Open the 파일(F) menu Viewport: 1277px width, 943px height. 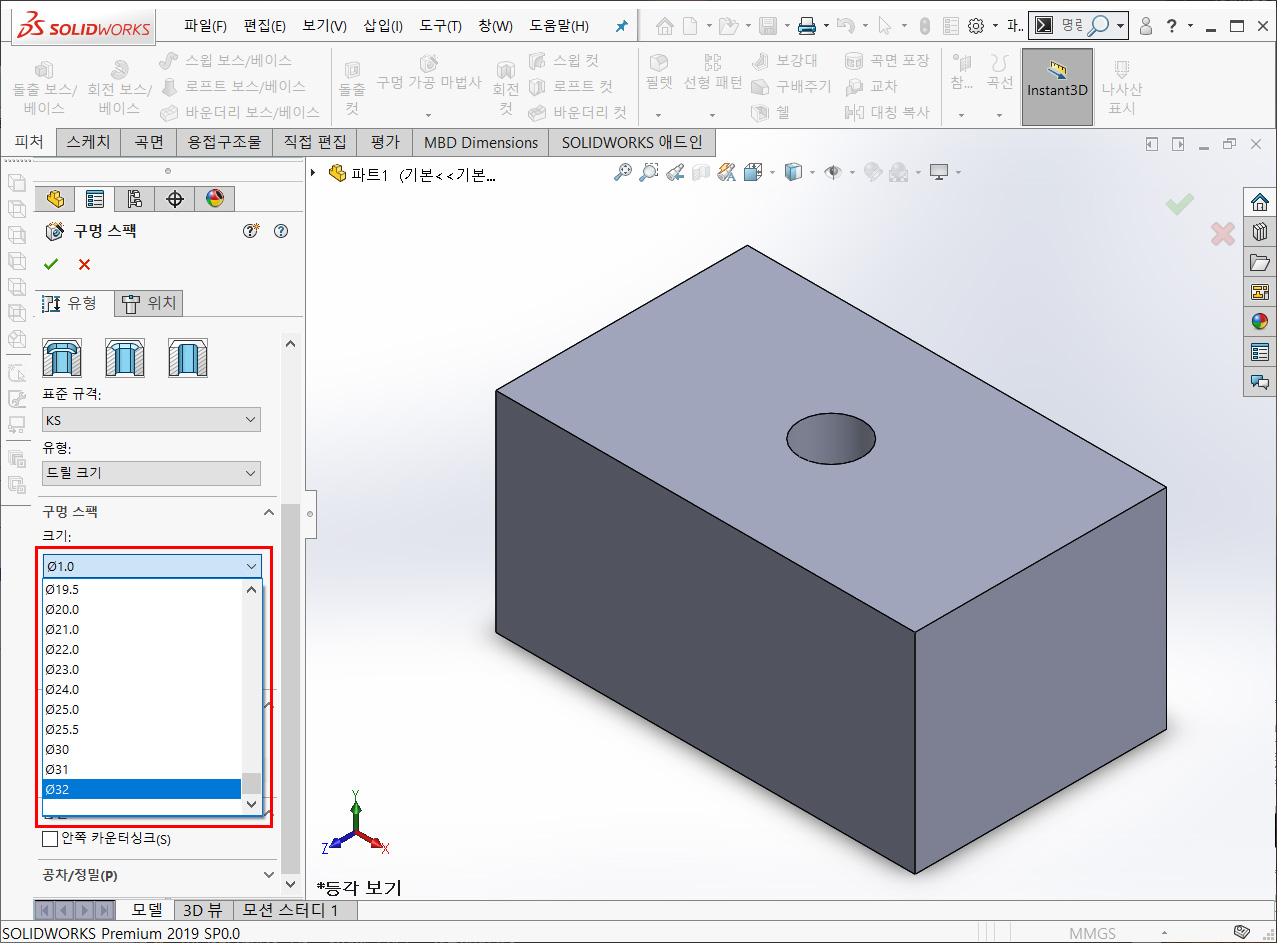tap(206, 26)
